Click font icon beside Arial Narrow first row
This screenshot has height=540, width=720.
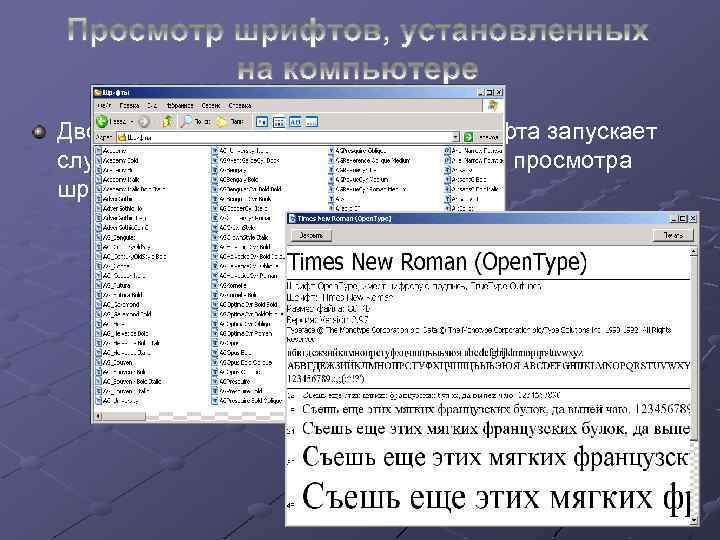point(447,151)
